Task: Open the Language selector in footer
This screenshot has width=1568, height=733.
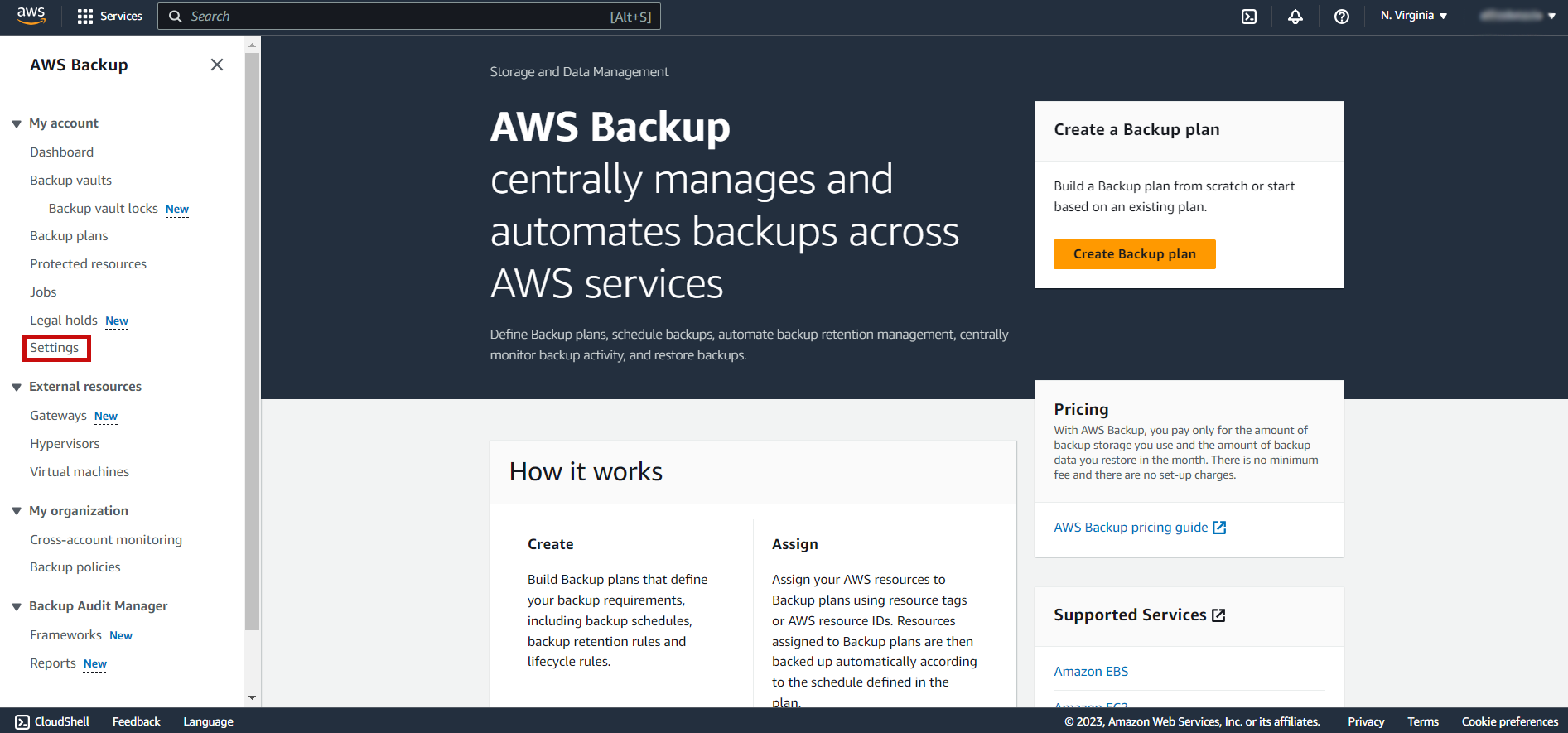Action: tap(208, 722)
